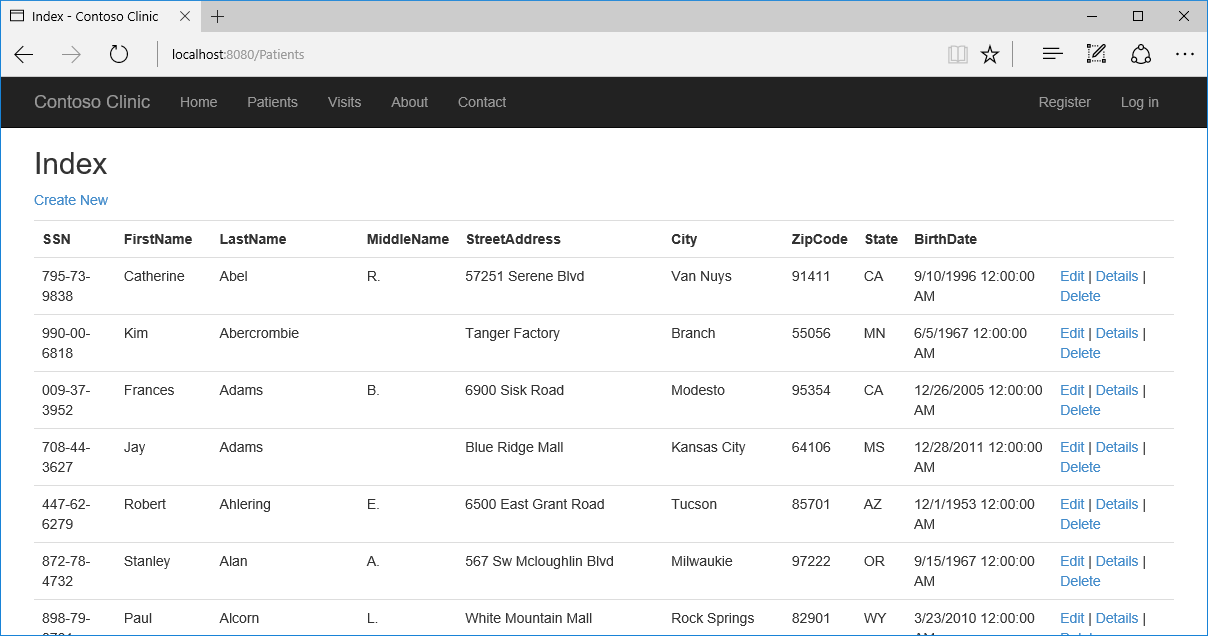Viewport: 1208px width, 636px height.
Task: Open a new browser tab
Action: point(217,16)
